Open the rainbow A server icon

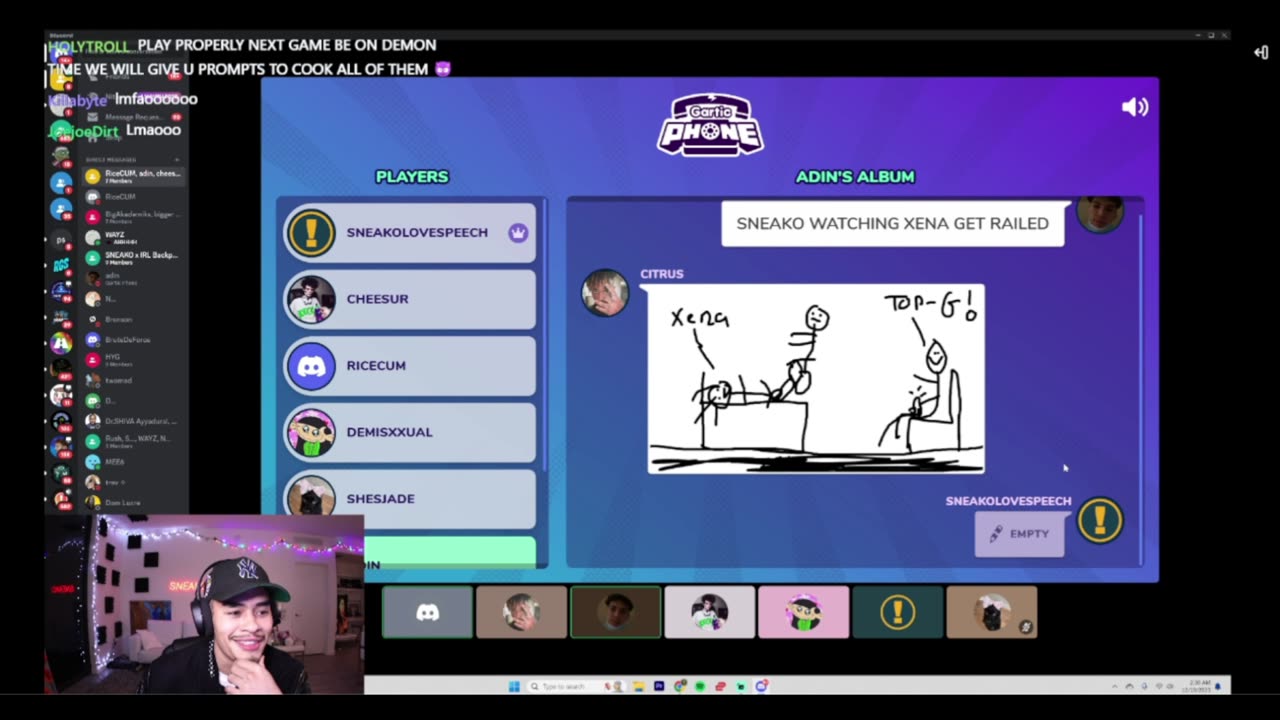click(61, 343)
